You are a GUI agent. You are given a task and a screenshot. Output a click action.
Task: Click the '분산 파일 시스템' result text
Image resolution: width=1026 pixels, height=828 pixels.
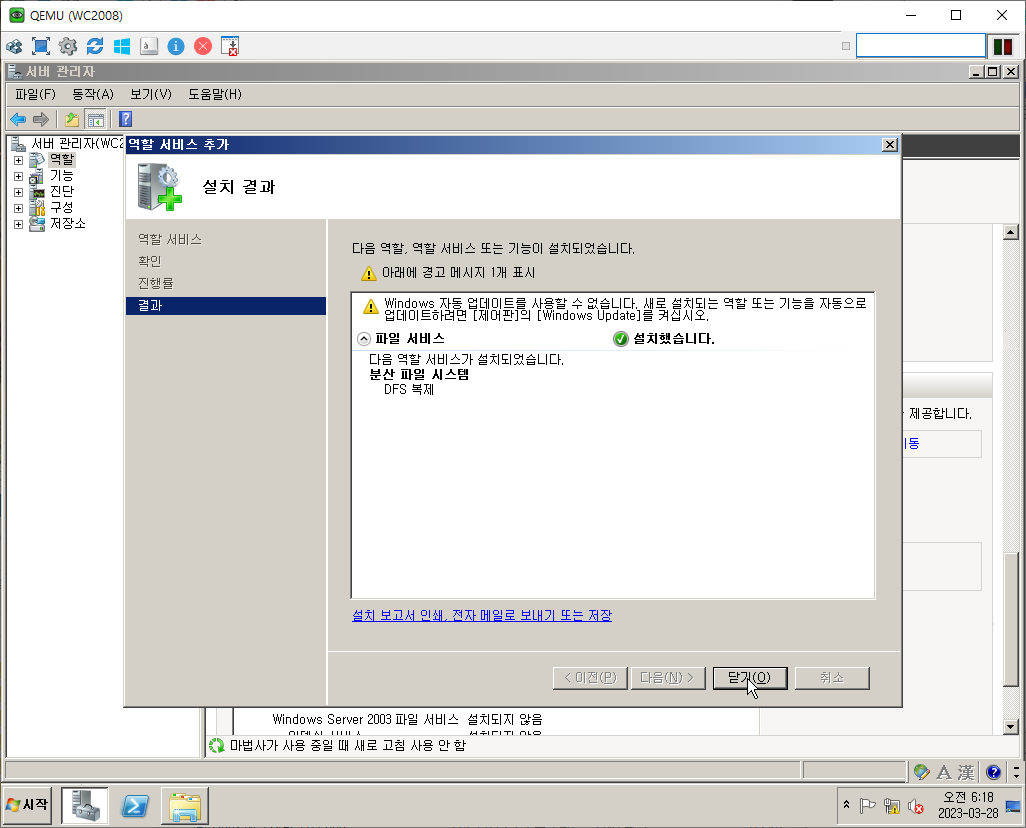[419, 375]
